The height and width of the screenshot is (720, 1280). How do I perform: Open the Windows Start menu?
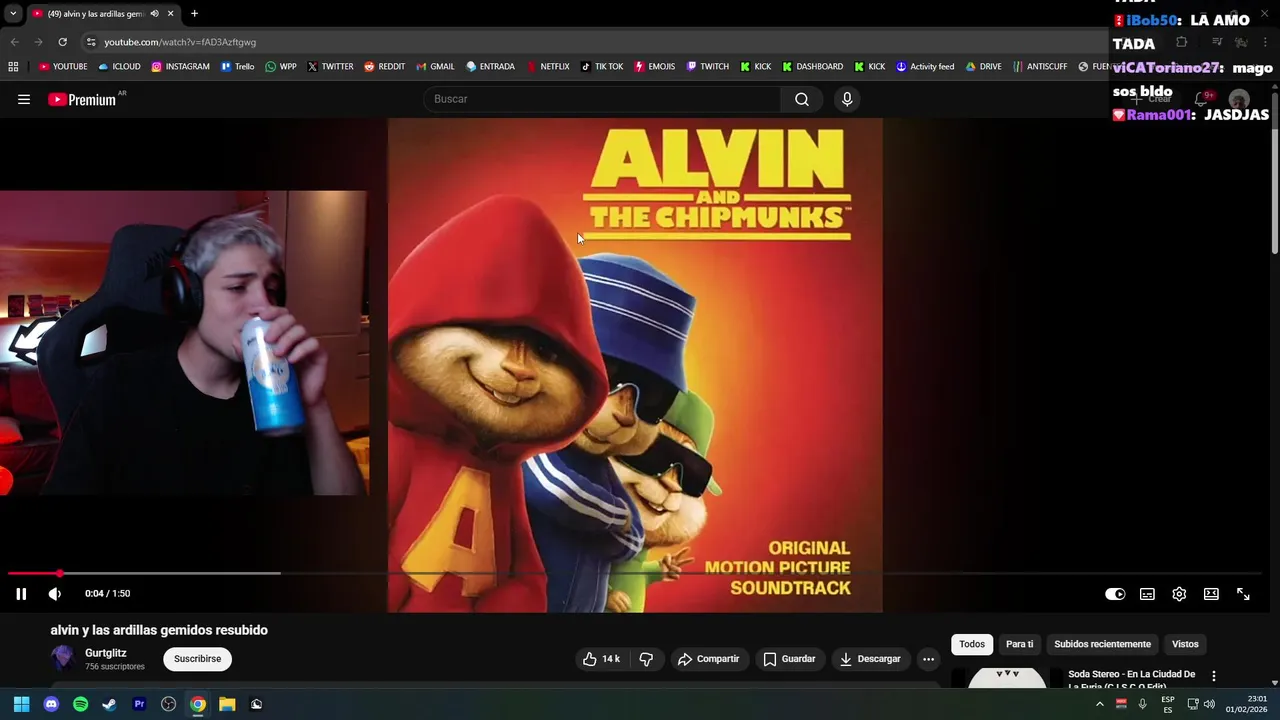[21, 704]
